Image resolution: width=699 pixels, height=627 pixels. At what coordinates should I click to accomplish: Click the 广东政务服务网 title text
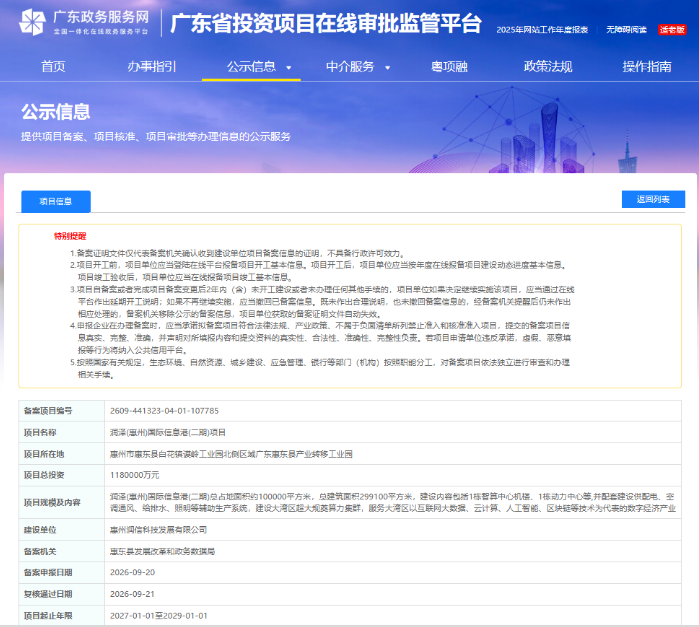click(101, 17)
